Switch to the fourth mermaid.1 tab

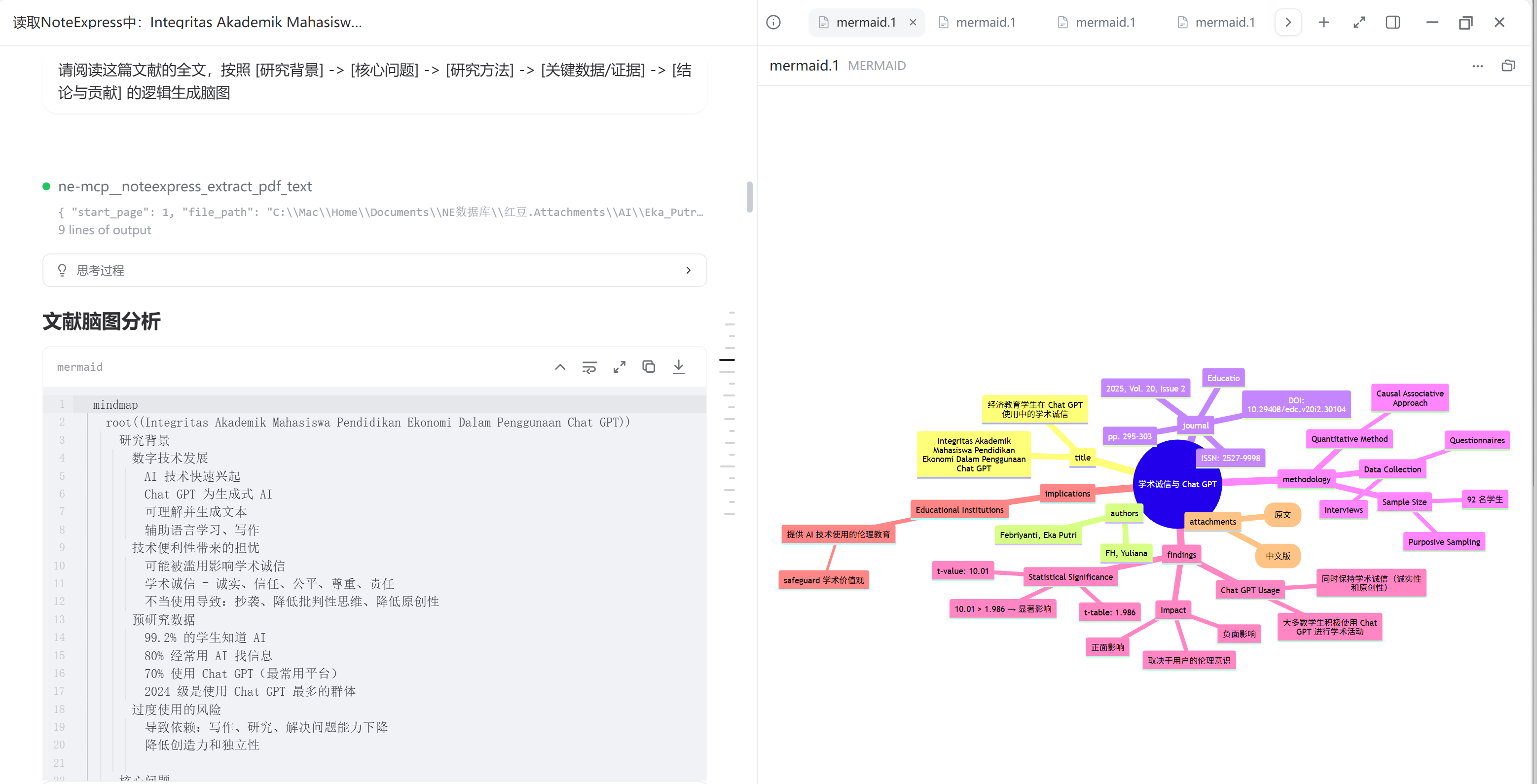[x=1217, y=23]
